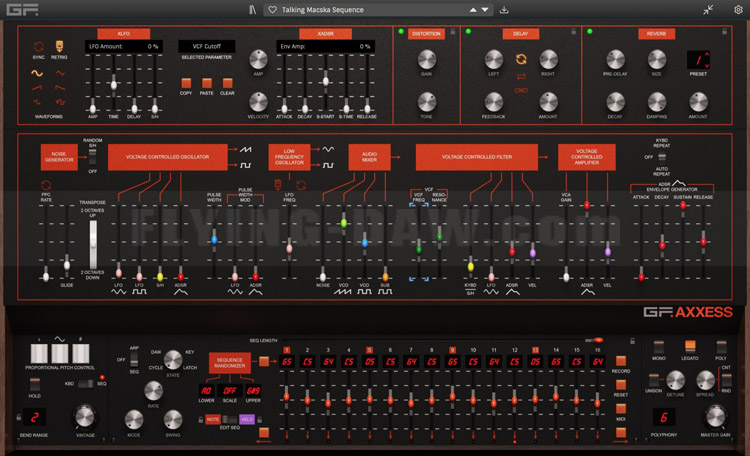Flip the KYBD Repeat / Auto Repeat switch
This screenshot has width=750, height=456.
click(662, 157)
